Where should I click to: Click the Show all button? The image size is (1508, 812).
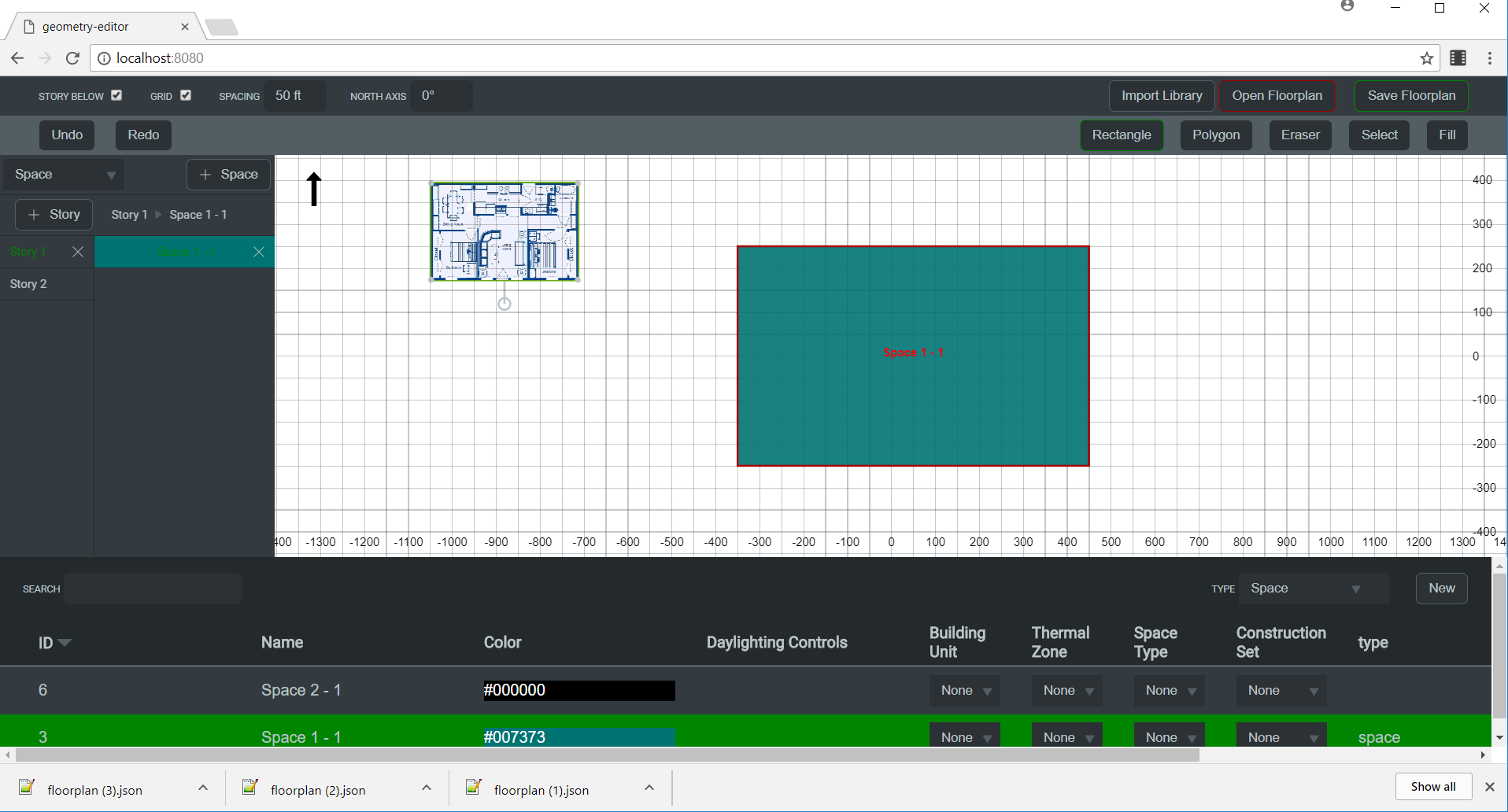click(x=1432, y=786)
